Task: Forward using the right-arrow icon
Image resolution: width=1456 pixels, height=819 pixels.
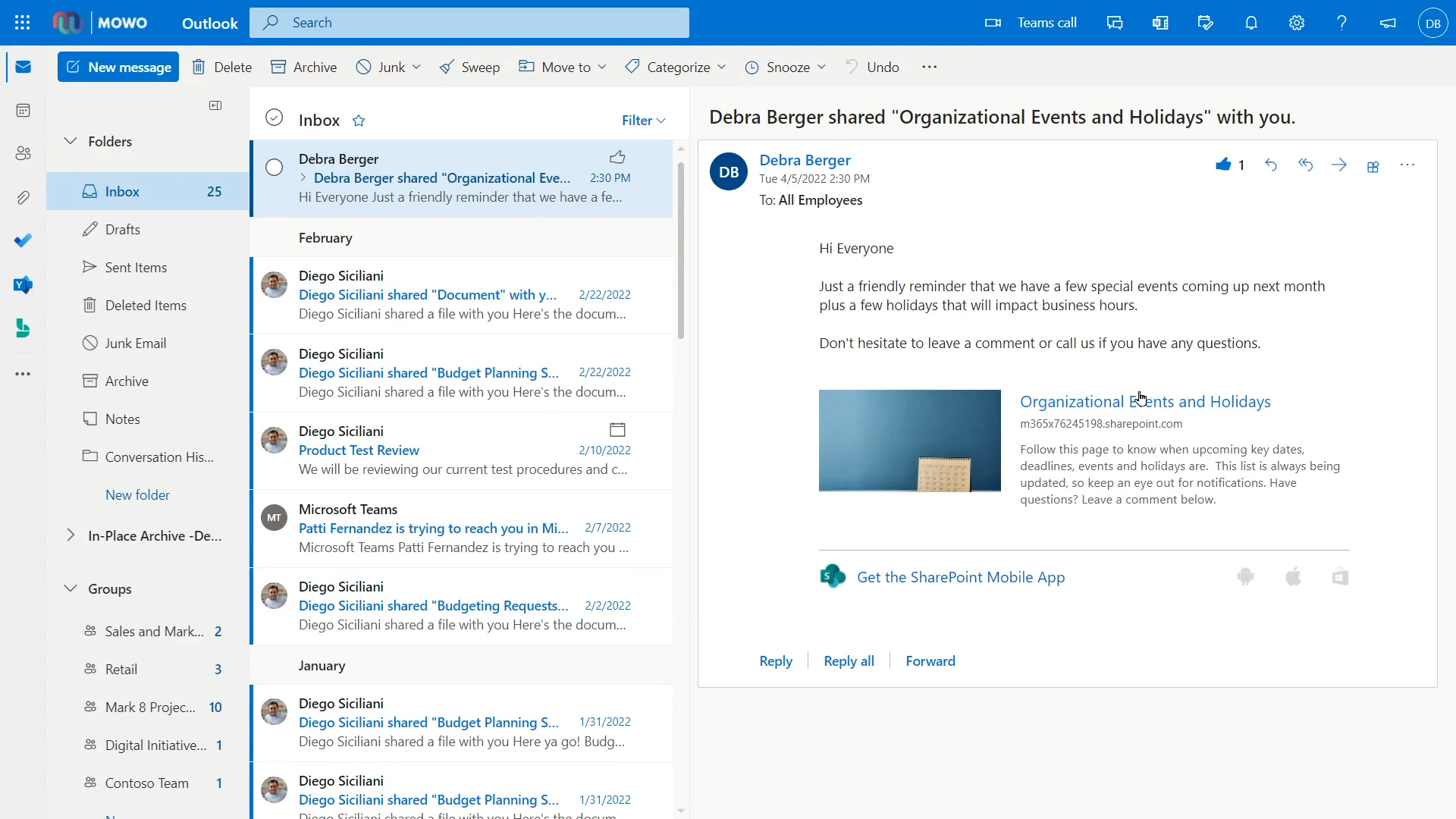Action: coord(1339,165)
